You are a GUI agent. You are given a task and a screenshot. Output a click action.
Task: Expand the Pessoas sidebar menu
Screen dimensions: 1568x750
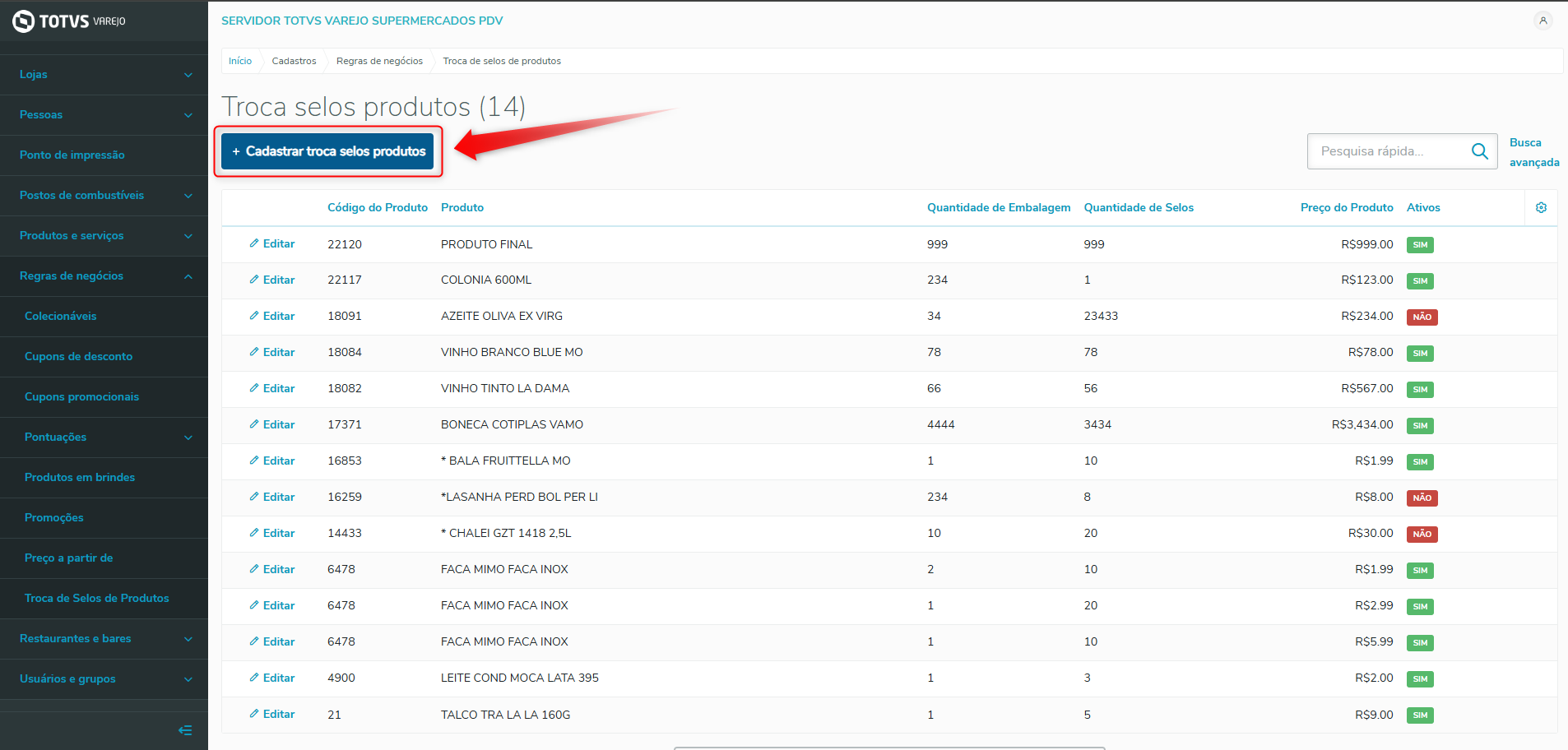[104, 114]
